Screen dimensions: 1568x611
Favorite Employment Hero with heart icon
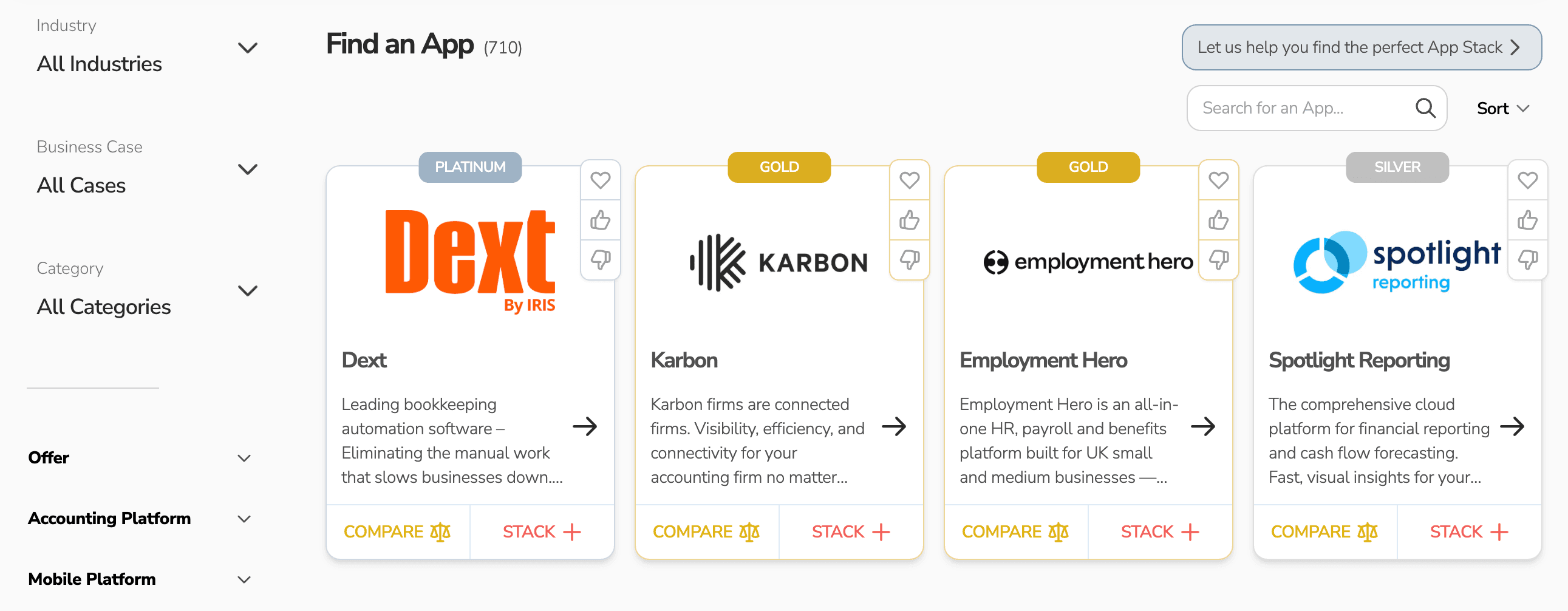(1218, 180)
